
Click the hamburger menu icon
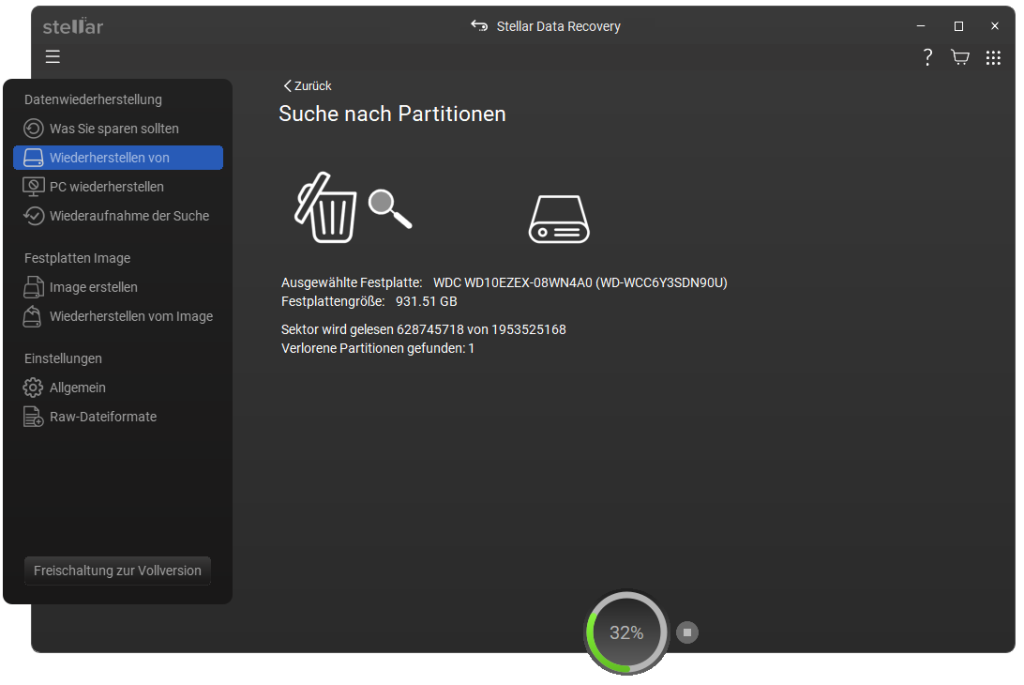[53, 57]
